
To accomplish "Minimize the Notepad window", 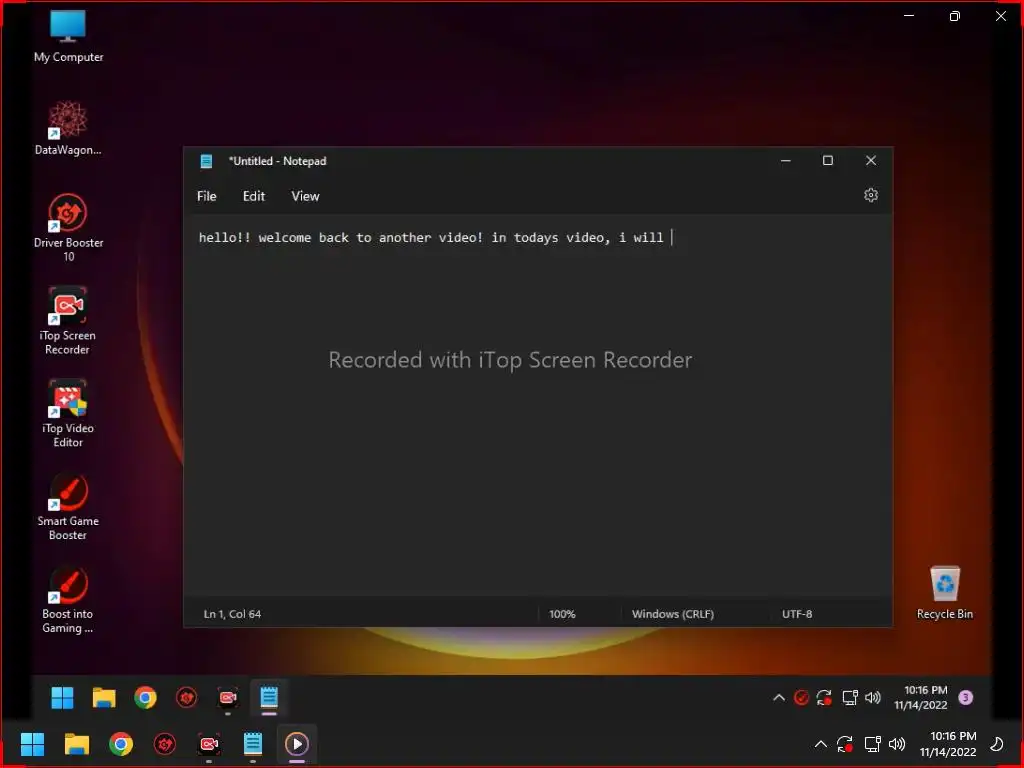I will 786,161.
